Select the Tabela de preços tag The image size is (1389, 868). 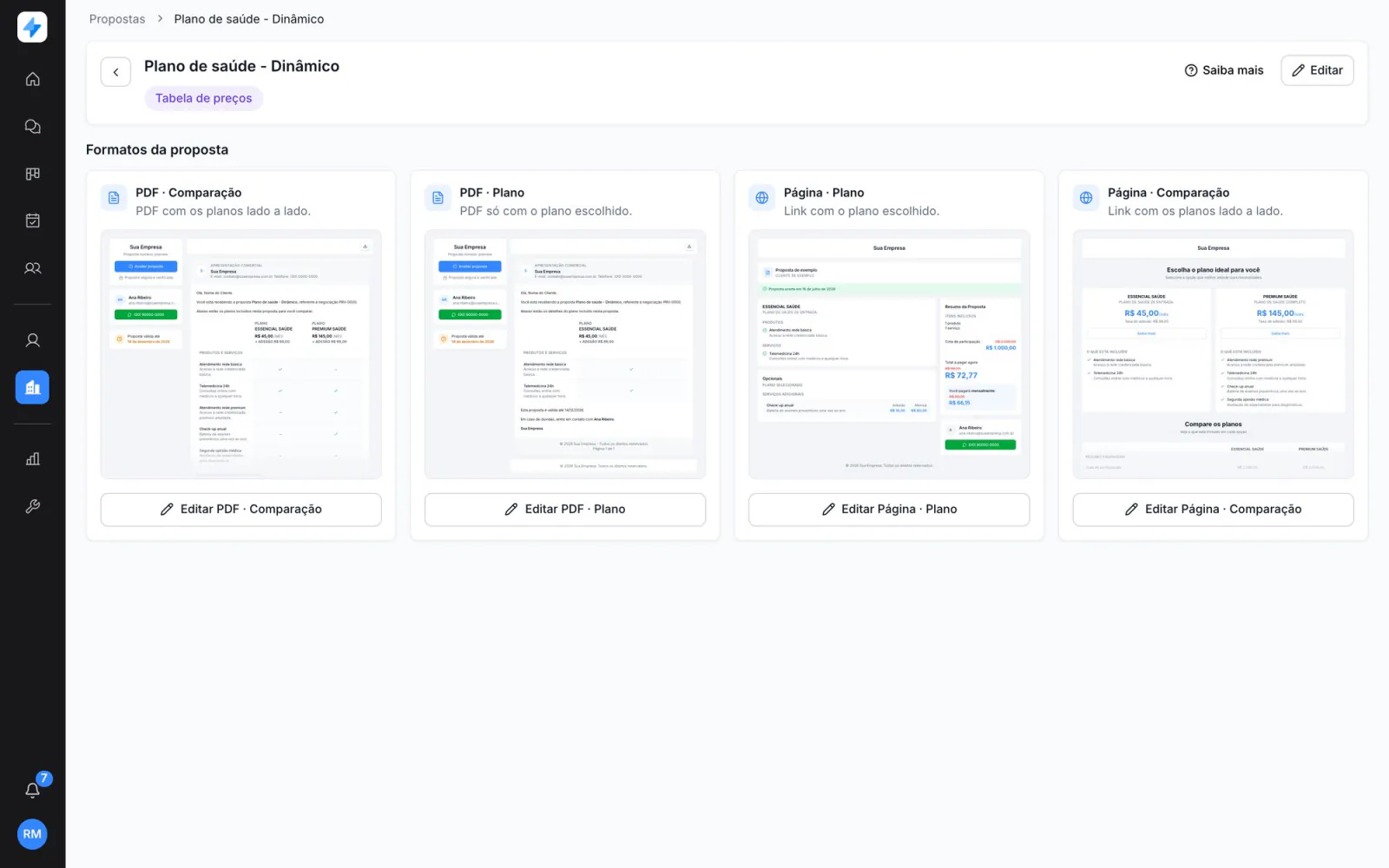tap(204, 98)
